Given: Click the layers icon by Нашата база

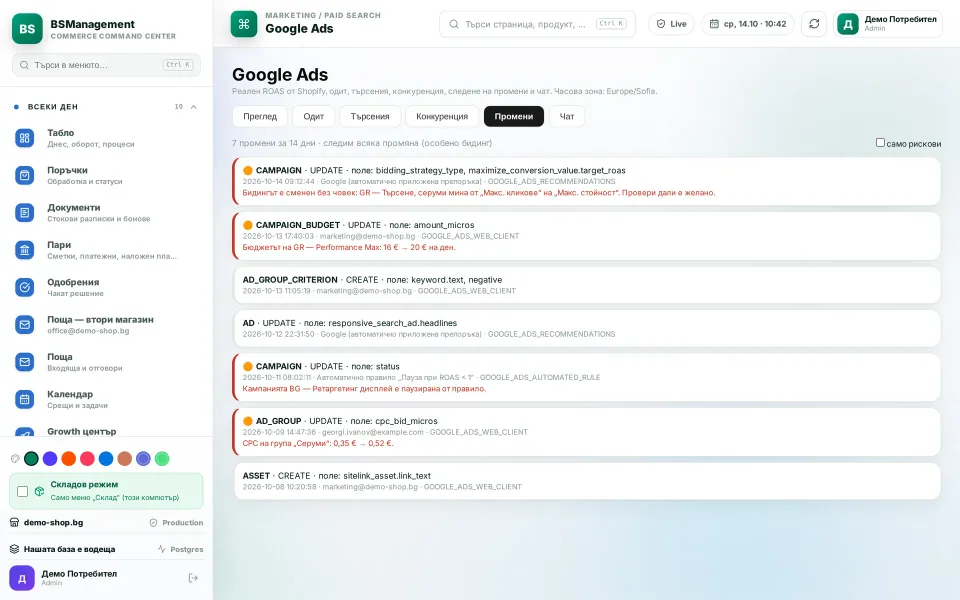Looking at the screenshot, I should tap(14, 549).
